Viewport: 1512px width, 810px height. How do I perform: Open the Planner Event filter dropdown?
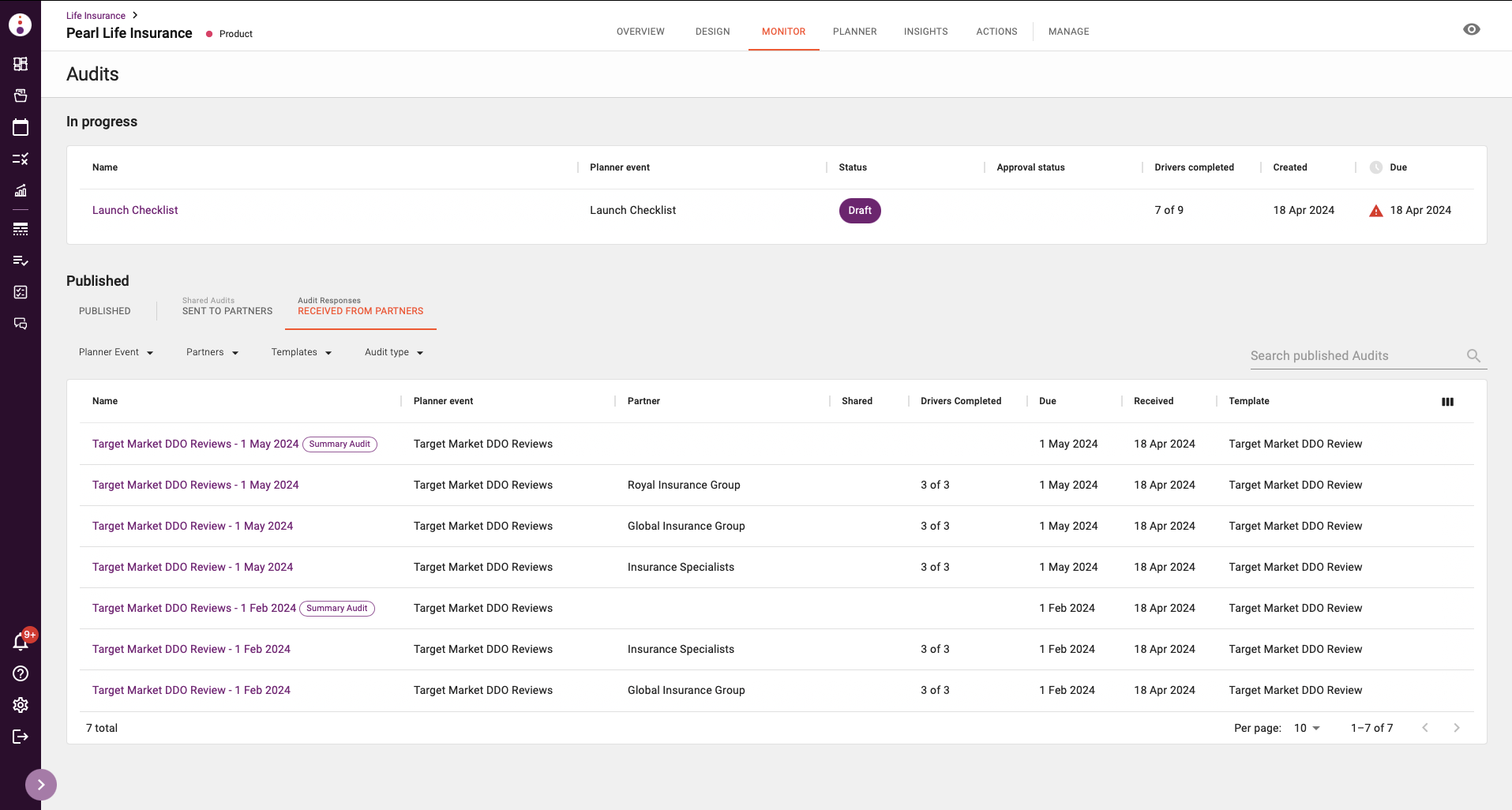pyautogui.click(x=116, y=352)
